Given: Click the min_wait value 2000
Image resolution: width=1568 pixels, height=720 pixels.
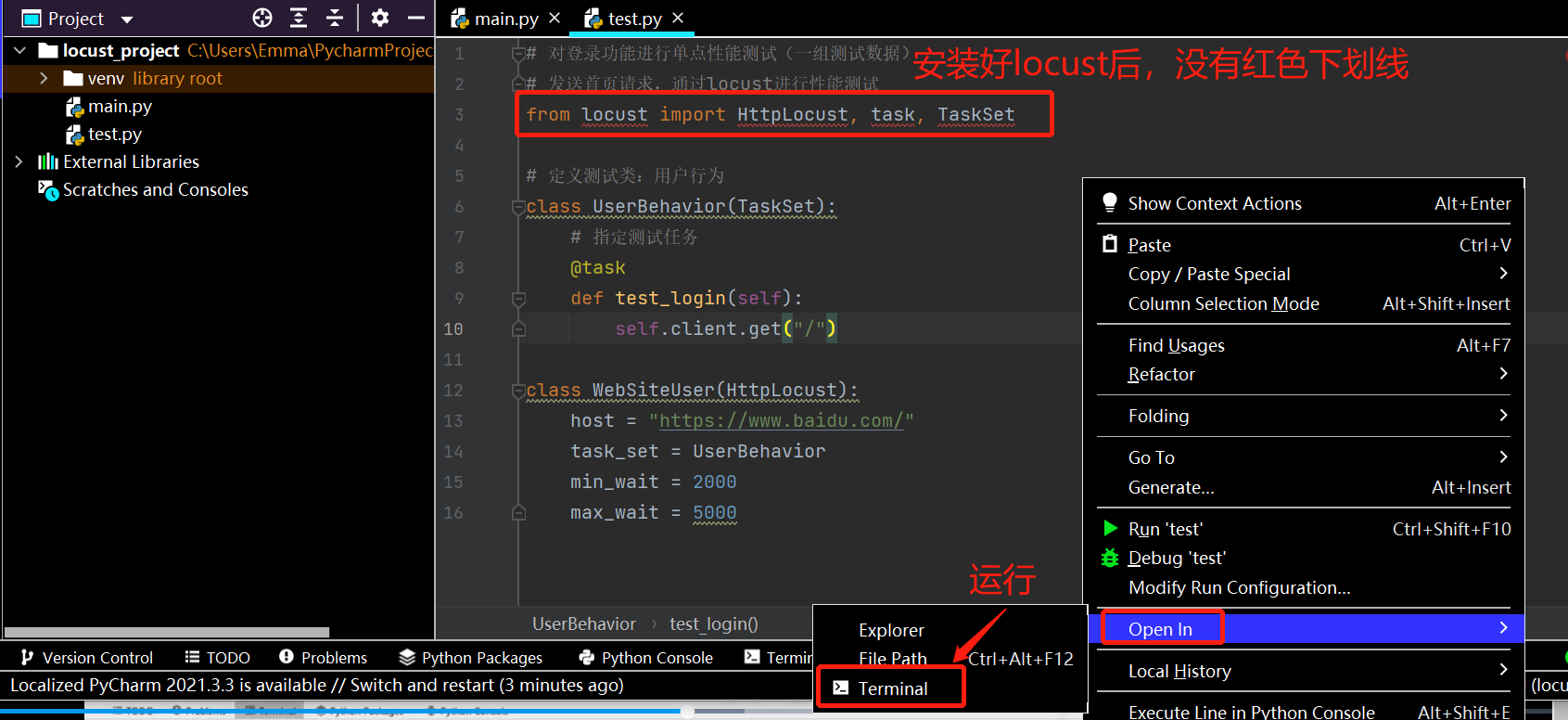Looking at the screenshot, I should (x=715, y=482).
